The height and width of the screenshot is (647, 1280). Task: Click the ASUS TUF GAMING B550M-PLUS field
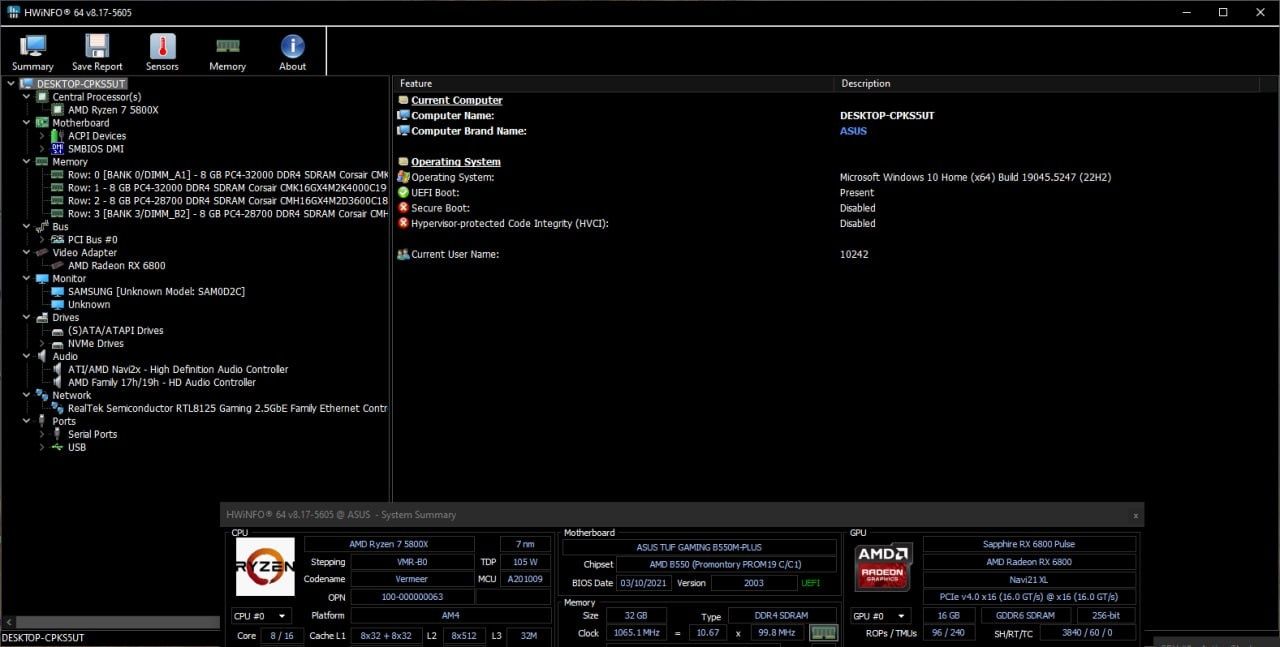pos(699,547)
